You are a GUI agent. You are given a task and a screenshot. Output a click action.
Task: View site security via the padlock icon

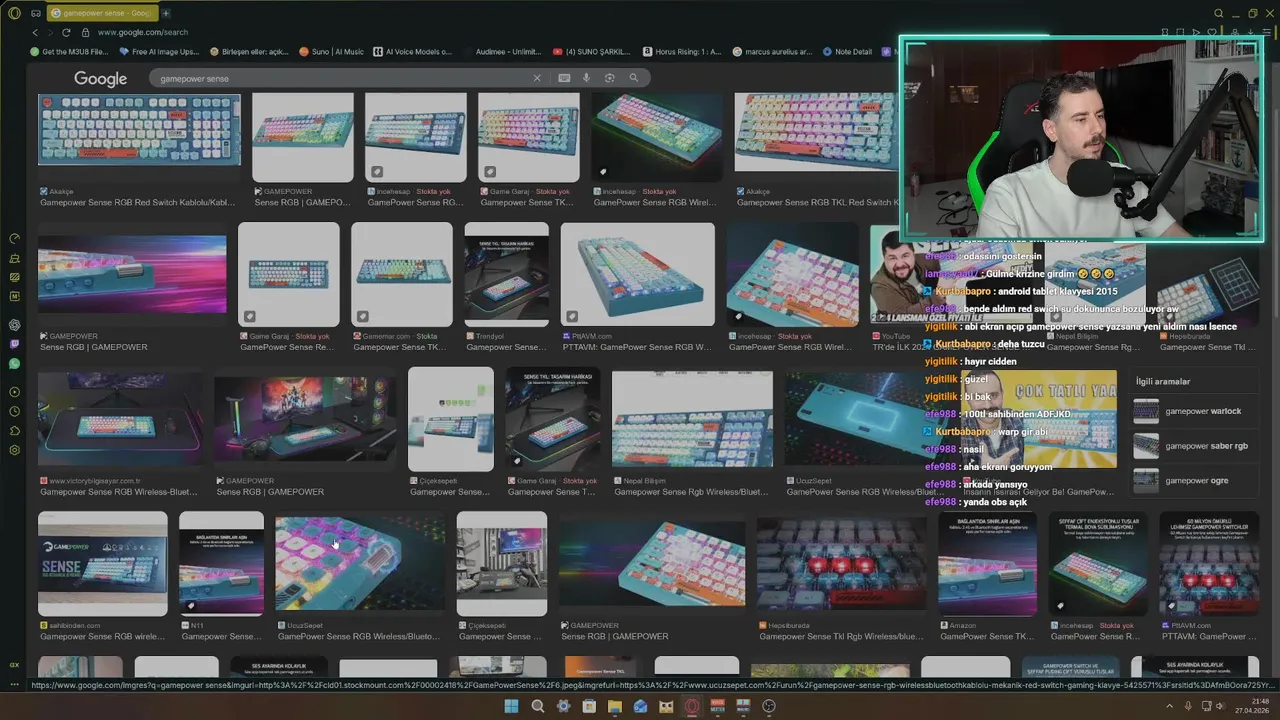(87, 32)
